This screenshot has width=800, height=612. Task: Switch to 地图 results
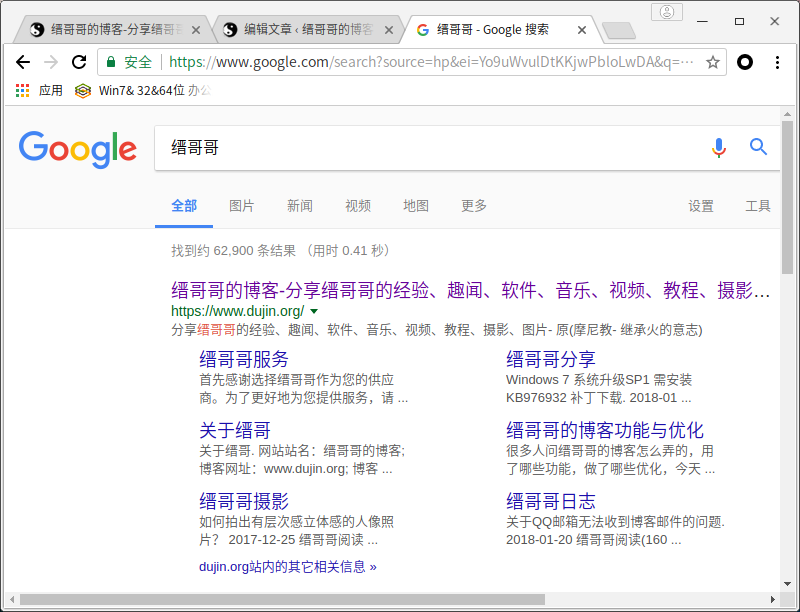(416, 206)
